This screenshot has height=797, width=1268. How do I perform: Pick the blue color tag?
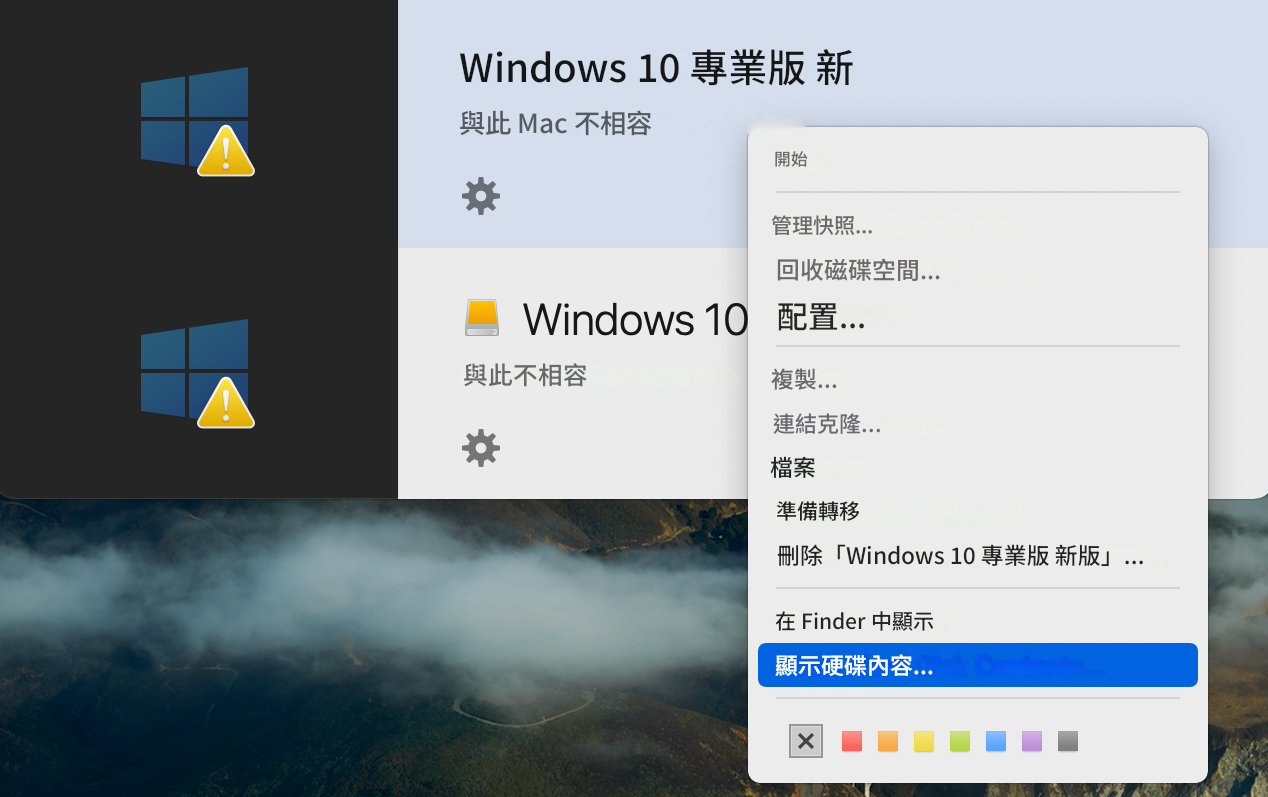[x=996, y=741]
